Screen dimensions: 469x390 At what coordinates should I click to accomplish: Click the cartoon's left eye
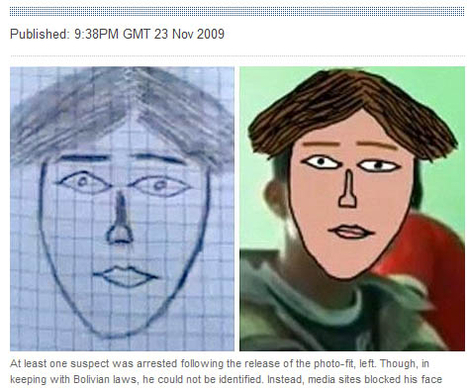tap(322, 162)
